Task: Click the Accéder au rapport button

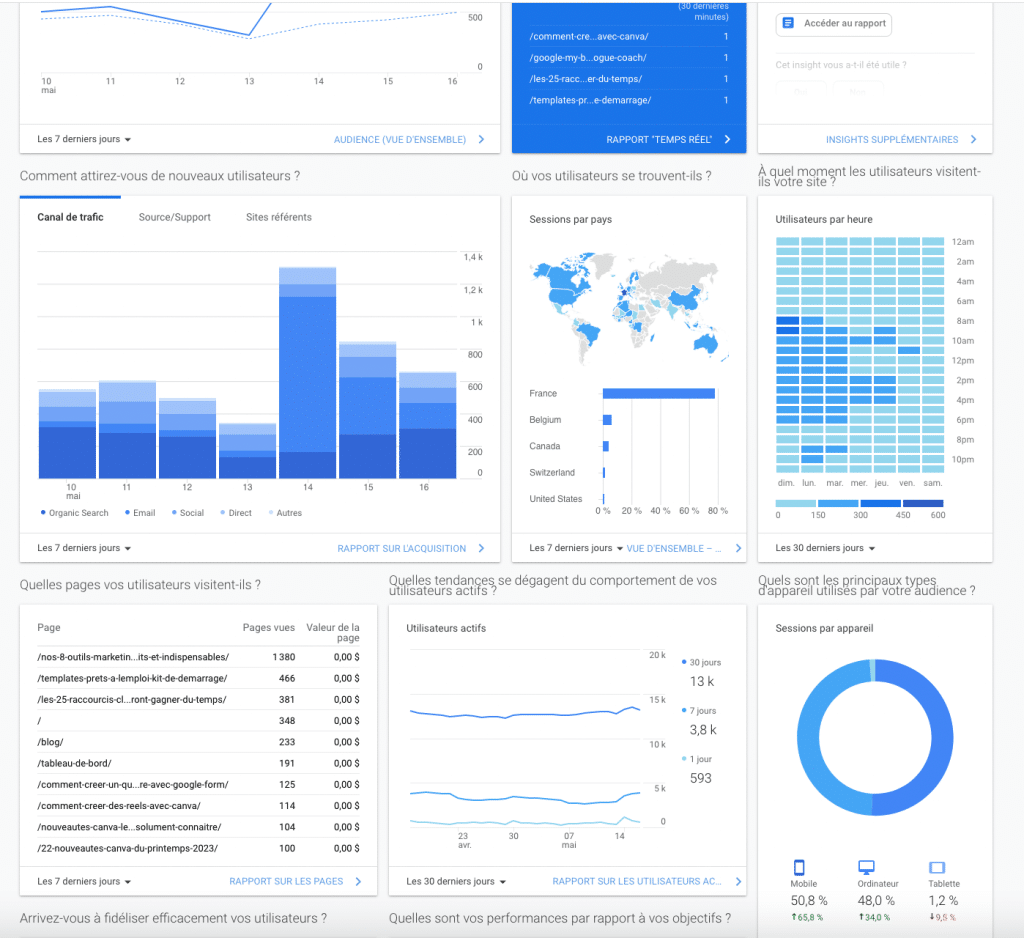Action: (834, 24)
